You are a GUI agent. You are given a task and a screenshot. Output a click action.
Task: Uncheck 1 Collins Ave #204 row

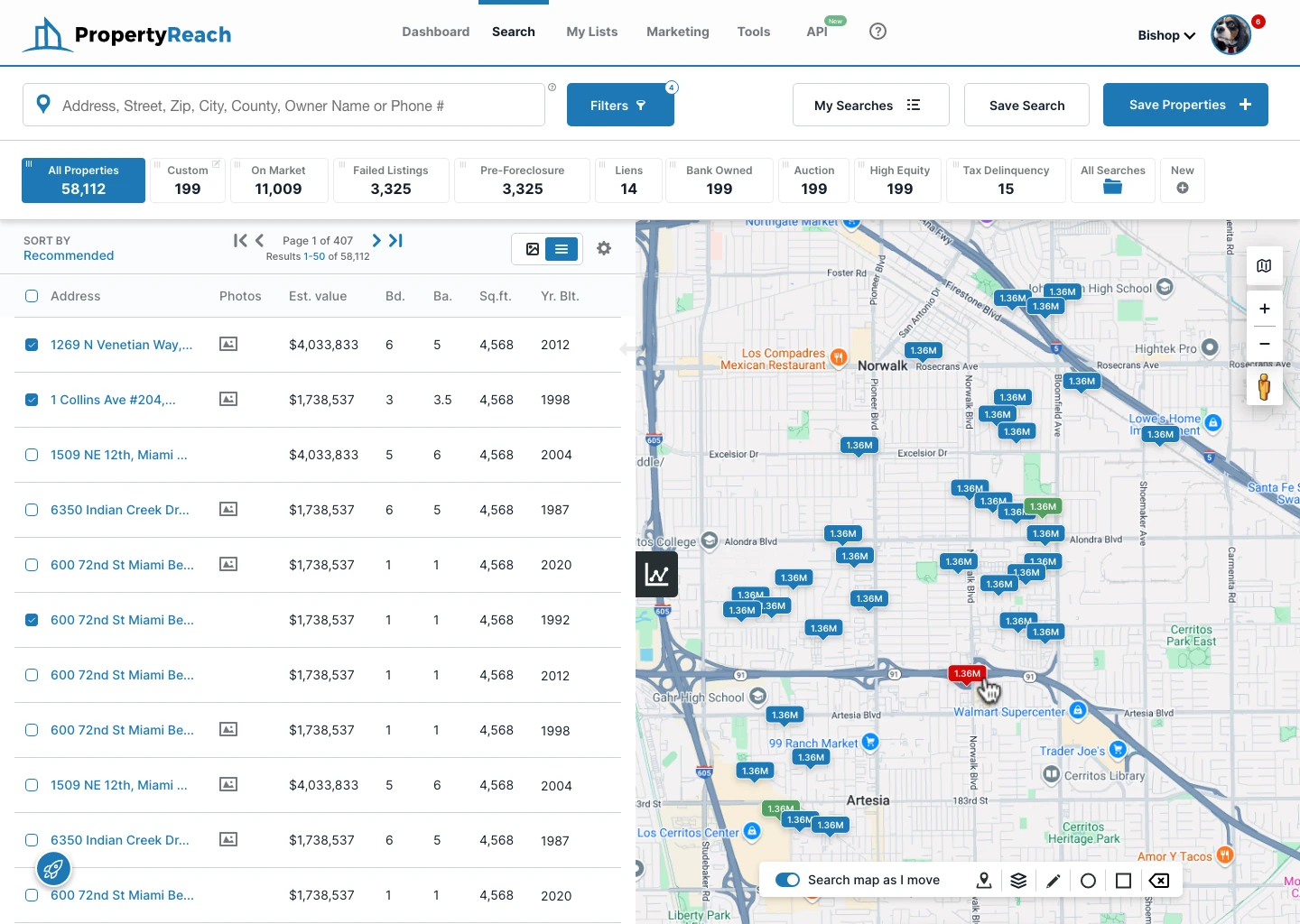click(32, 400)
